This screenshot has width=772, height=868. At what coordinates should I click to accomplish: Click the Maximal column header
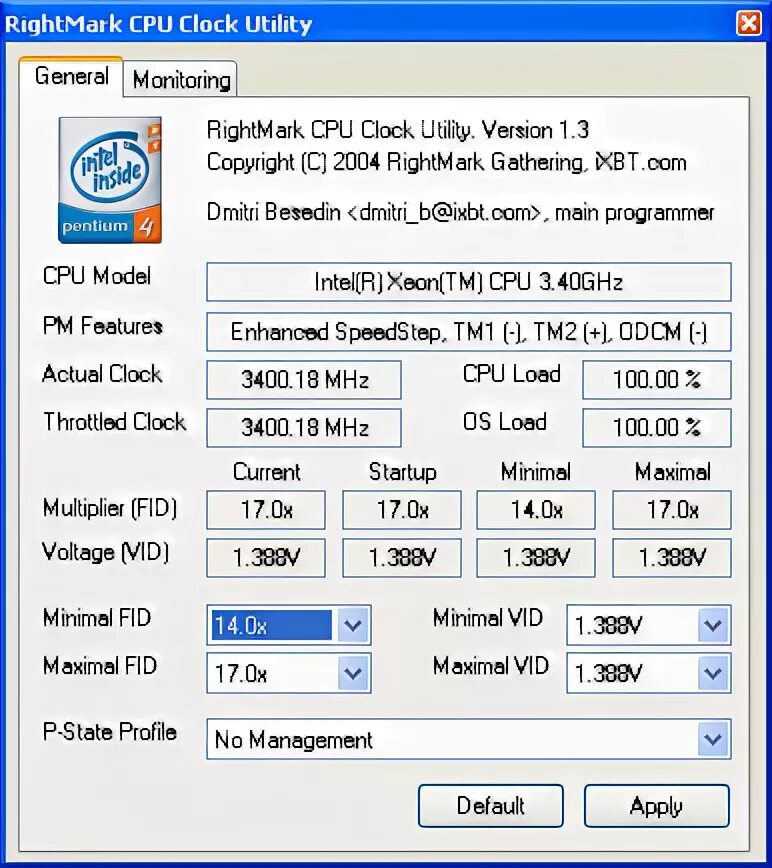coord(672,472)
